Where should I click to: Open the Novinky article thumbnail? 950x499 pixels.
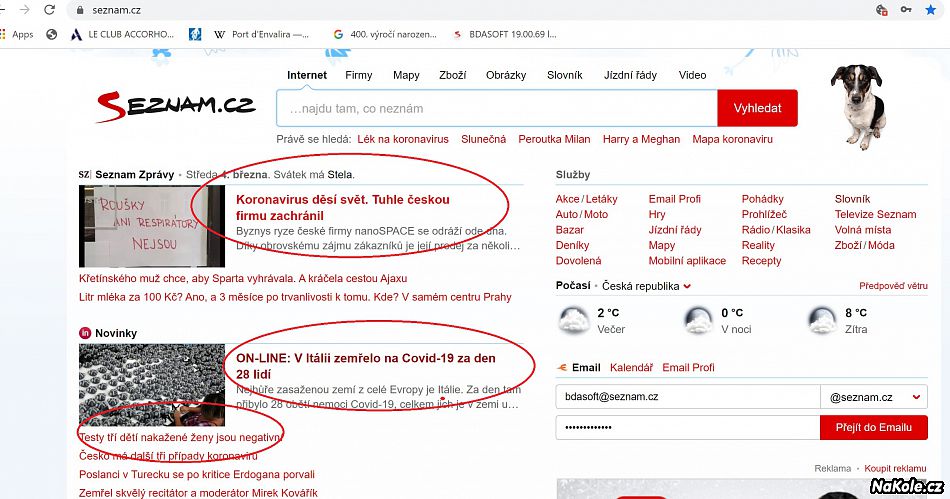(x=152, y=385)
